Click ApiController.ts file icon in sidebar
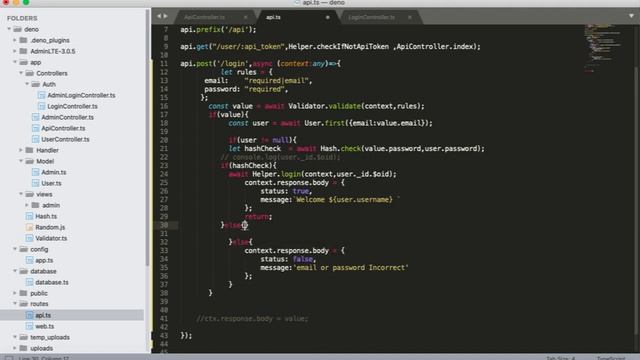 tap(36, 128)
